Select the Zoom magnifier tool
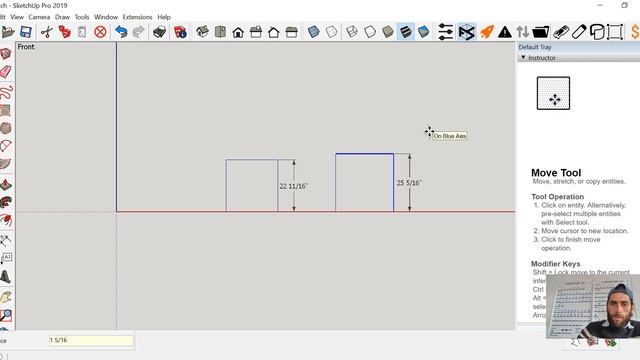The image size is (640, 360). coord(6,316)
